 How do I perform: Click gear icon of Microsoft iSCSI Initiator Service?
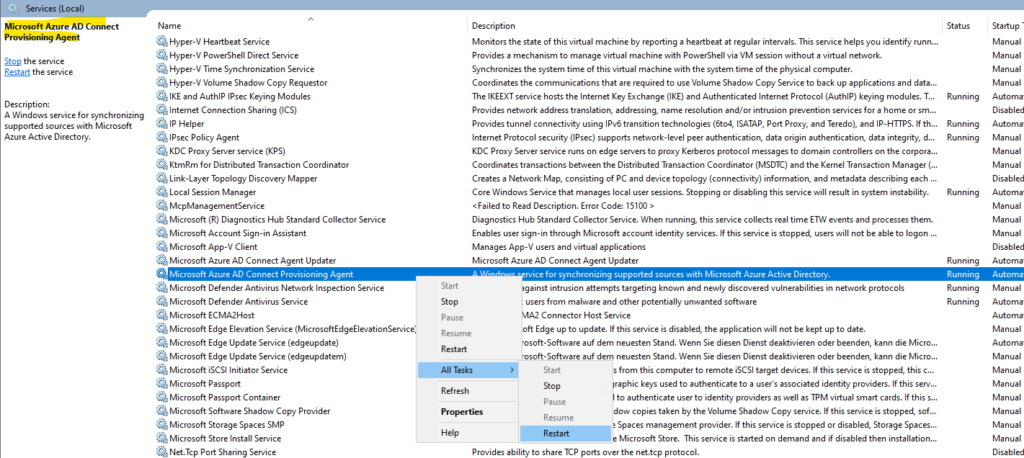tap(162, 370)
